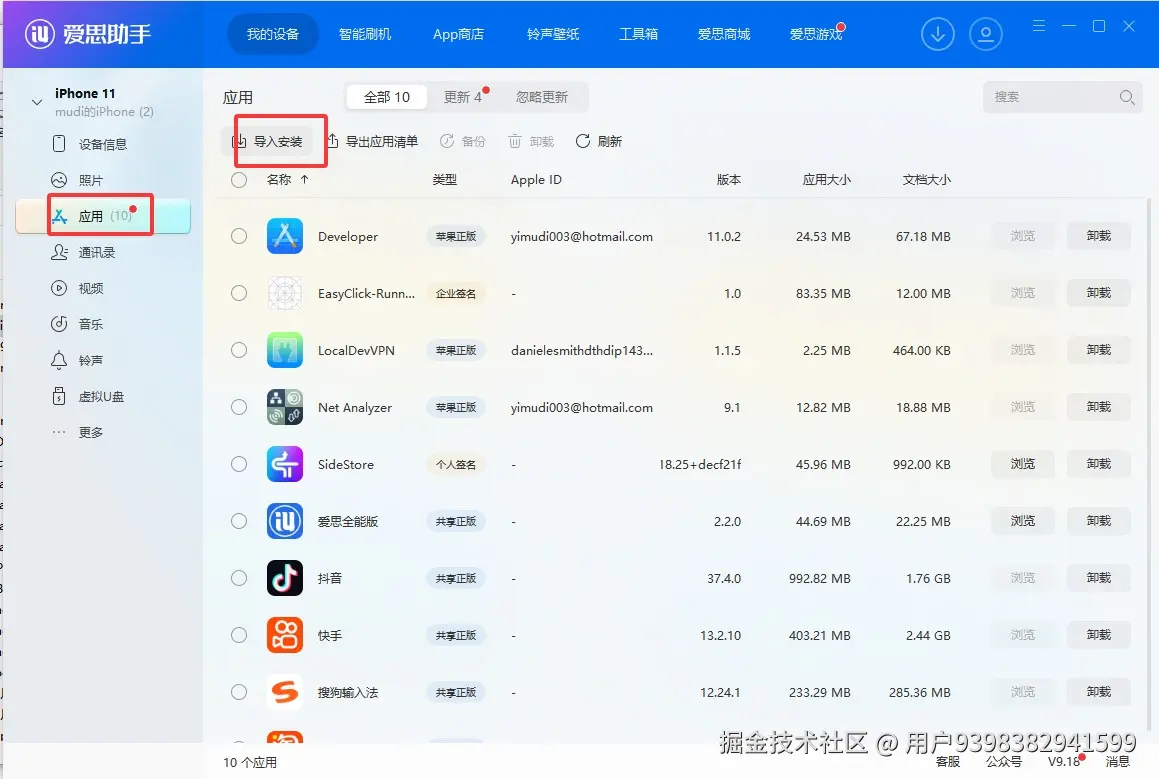Click the 抖音 app icon
The height and width of the screenshot is (779, 1159).
click(285, 578)
